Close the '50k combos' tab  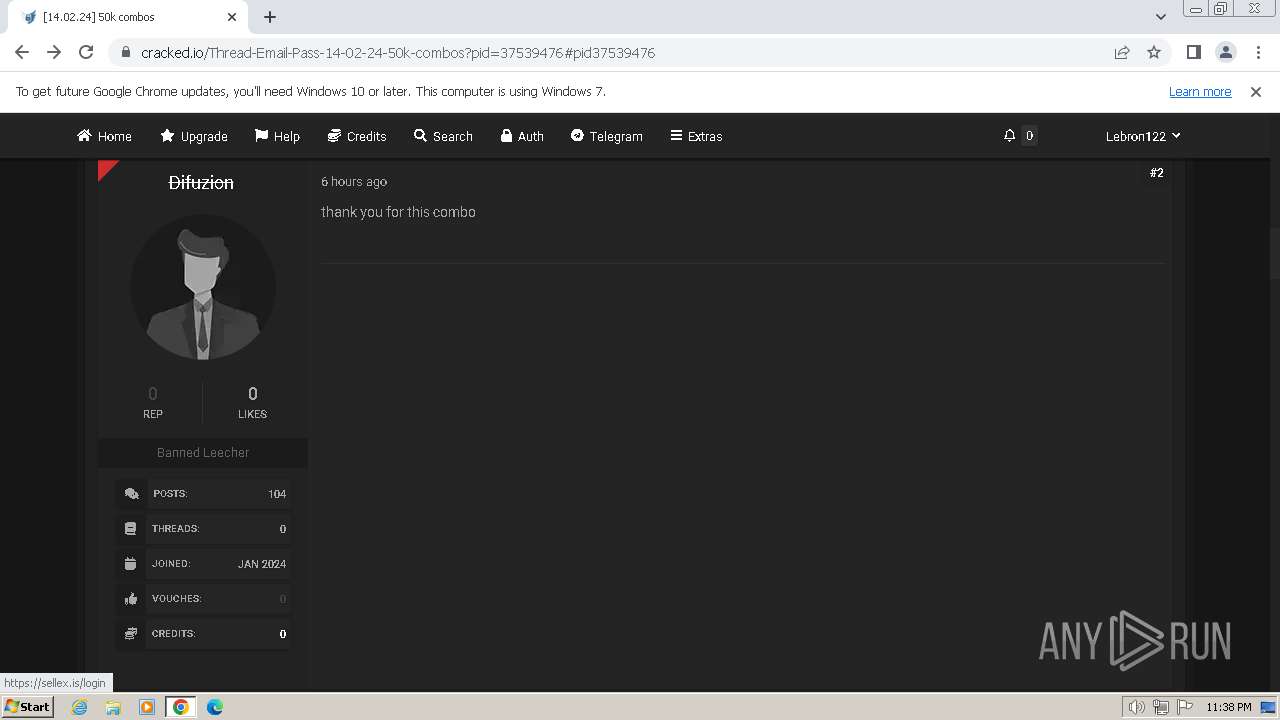pyautogui.click(x=232, y=17)
